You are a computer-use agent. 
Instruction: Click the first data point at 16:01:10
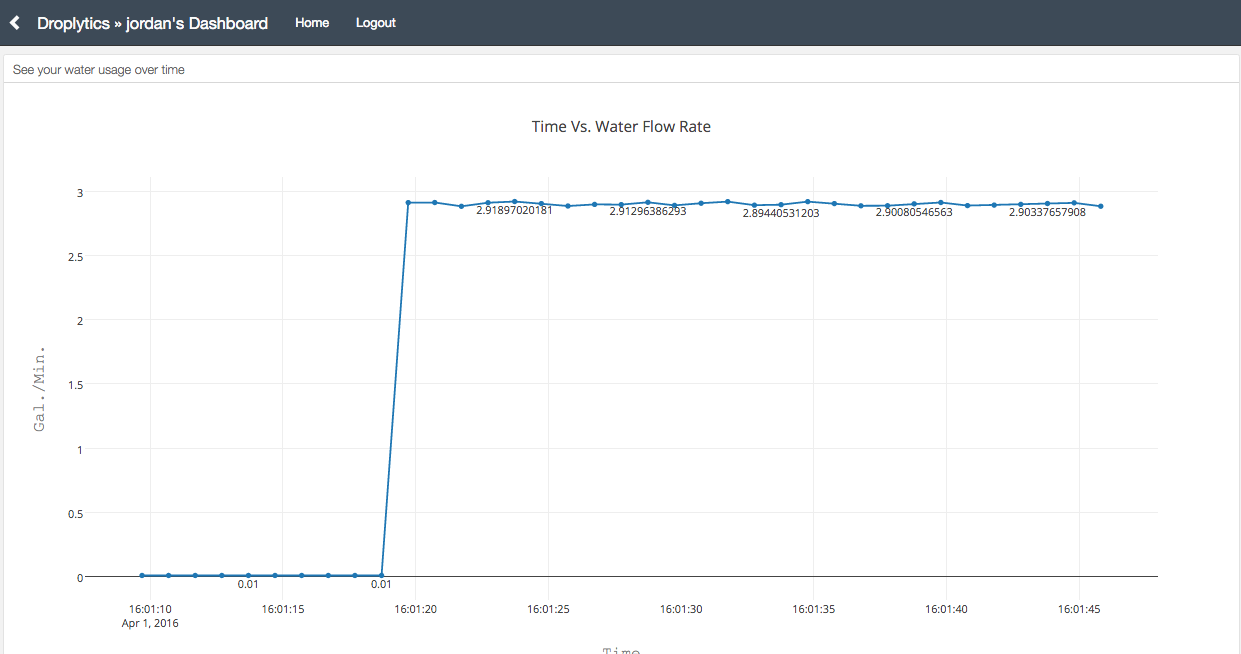coord(142,575)
